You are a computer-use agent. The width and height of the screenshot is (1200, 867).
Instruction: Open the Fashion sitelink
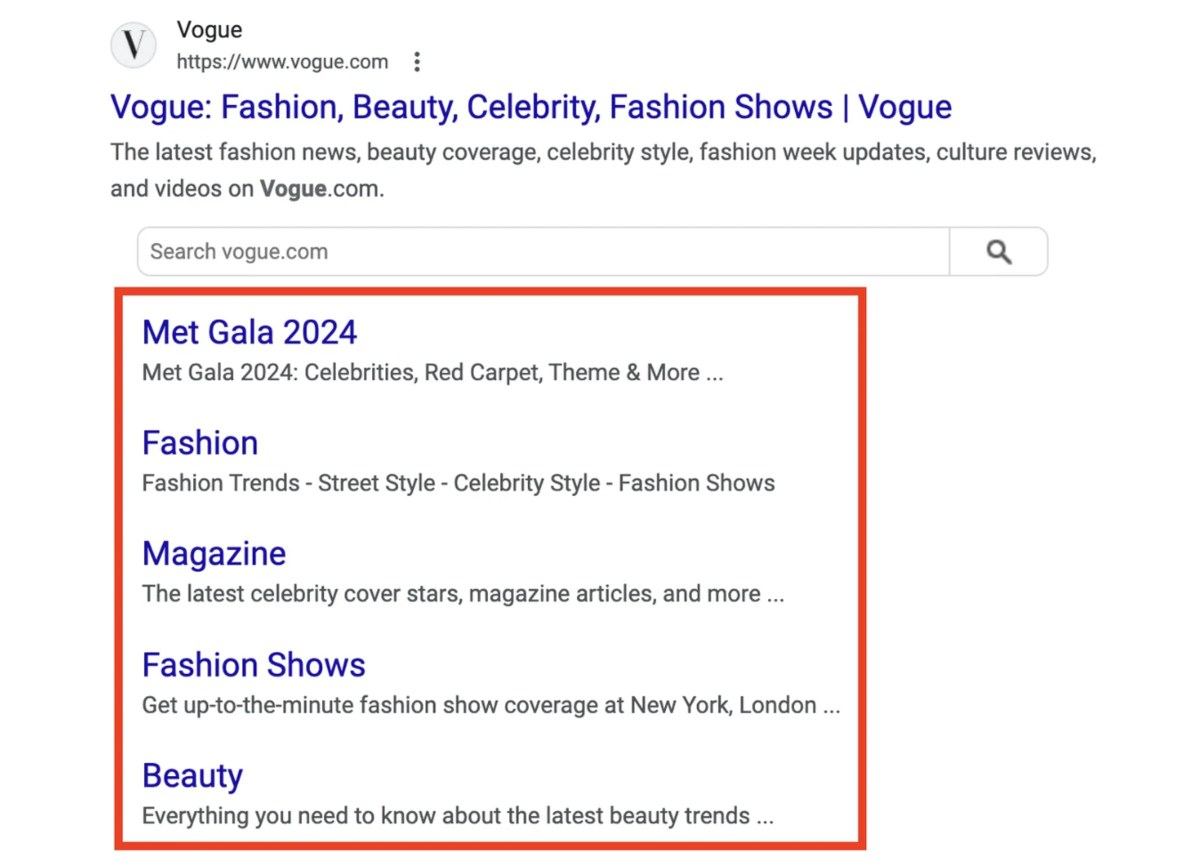click(200, 443)
